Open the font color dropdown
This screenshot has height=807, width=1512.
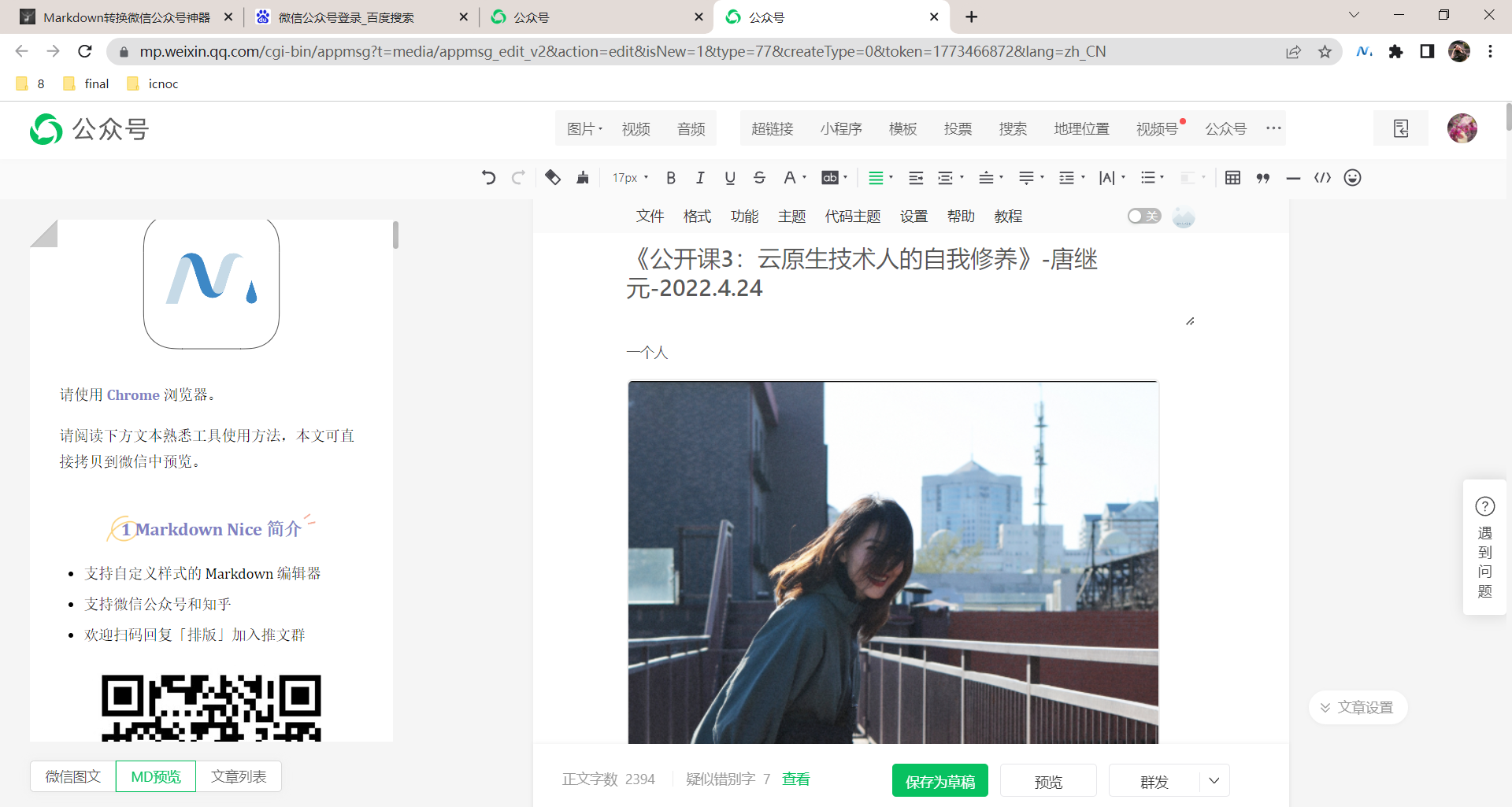point(794,178)
